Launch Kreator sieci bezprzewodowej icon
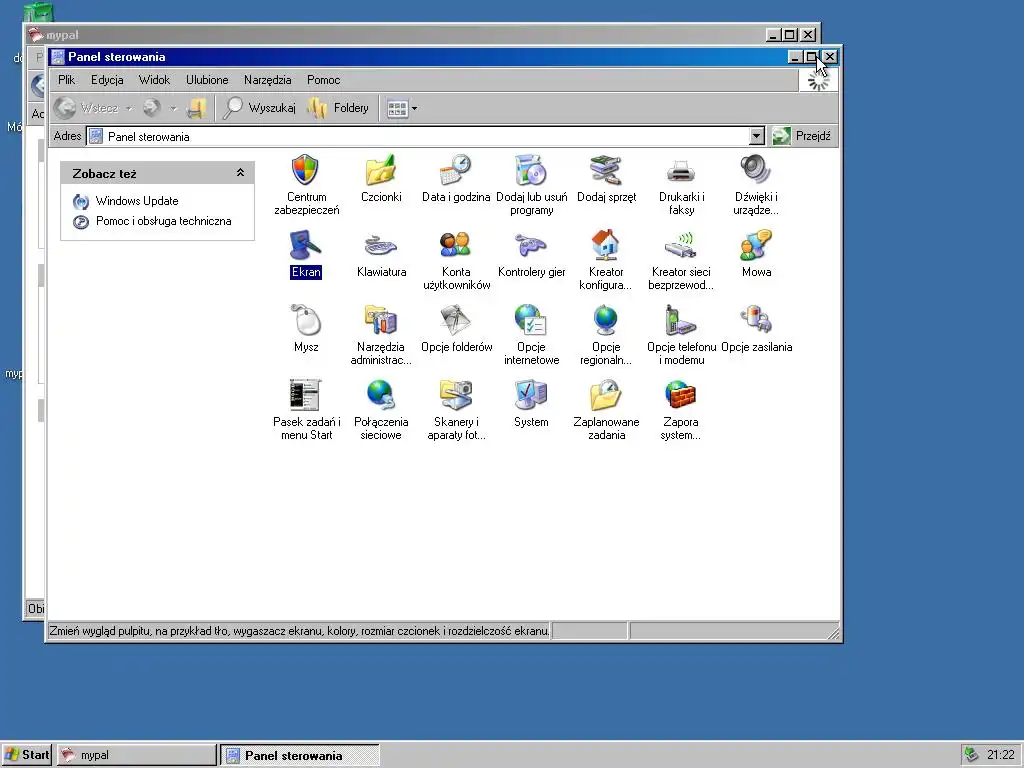Screen dimensions: 1024x768 pos(681,246)
